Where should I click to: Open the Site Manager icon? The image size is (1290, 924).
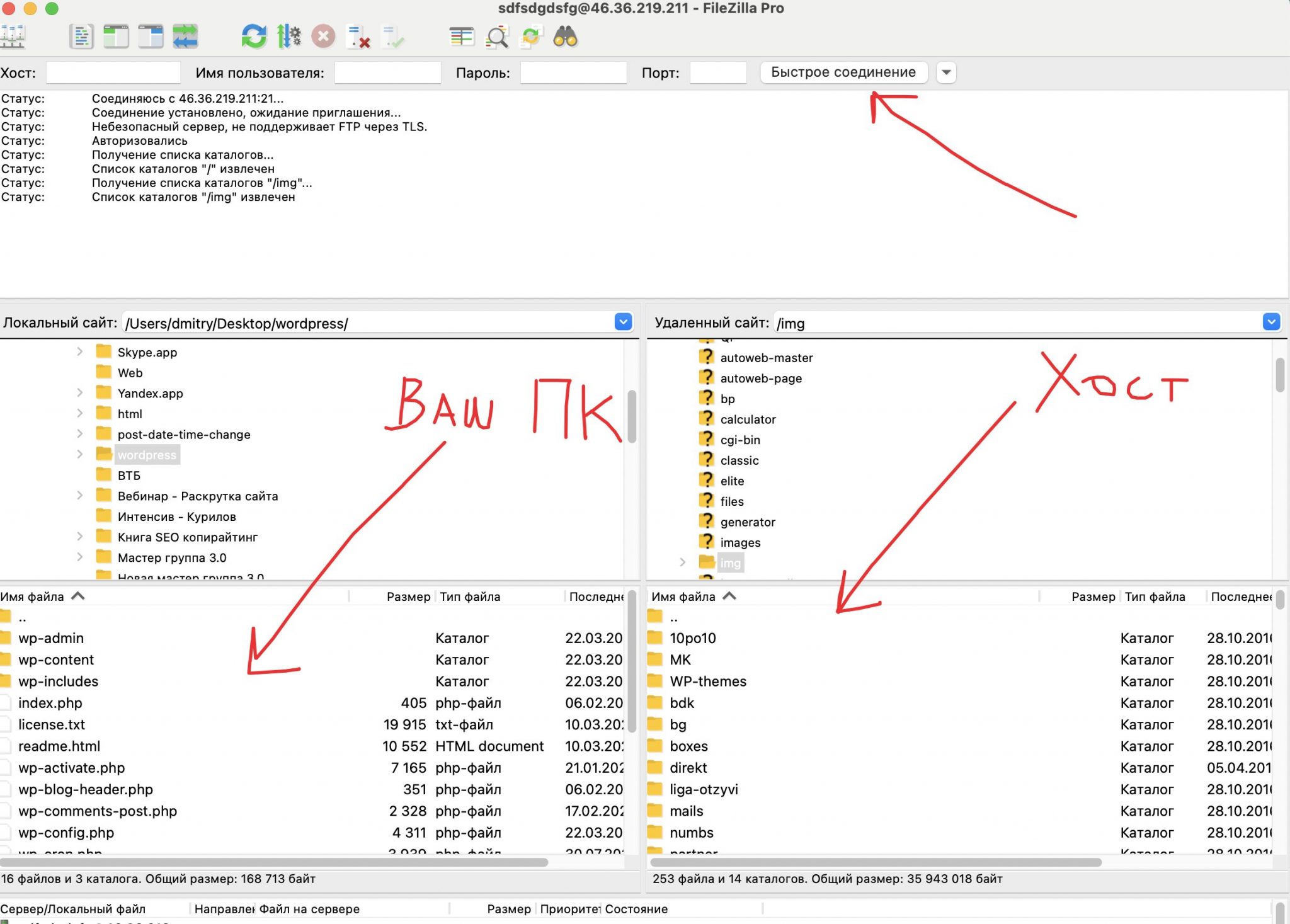13,37
